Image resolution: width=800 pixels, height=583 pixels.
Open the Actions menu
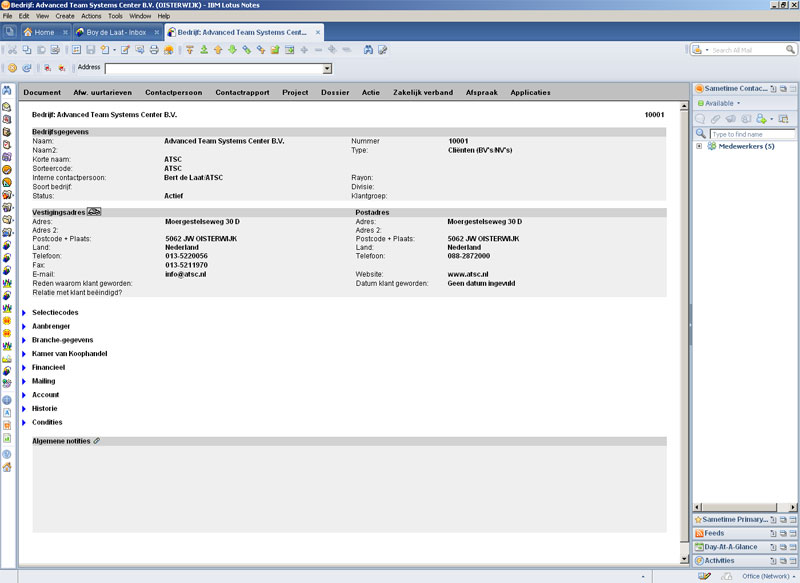coord(91,16)
